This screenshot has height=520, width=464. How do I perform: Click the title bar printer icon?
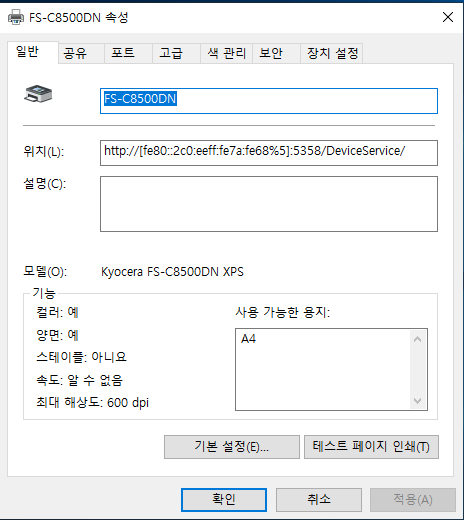coord(16,17)
